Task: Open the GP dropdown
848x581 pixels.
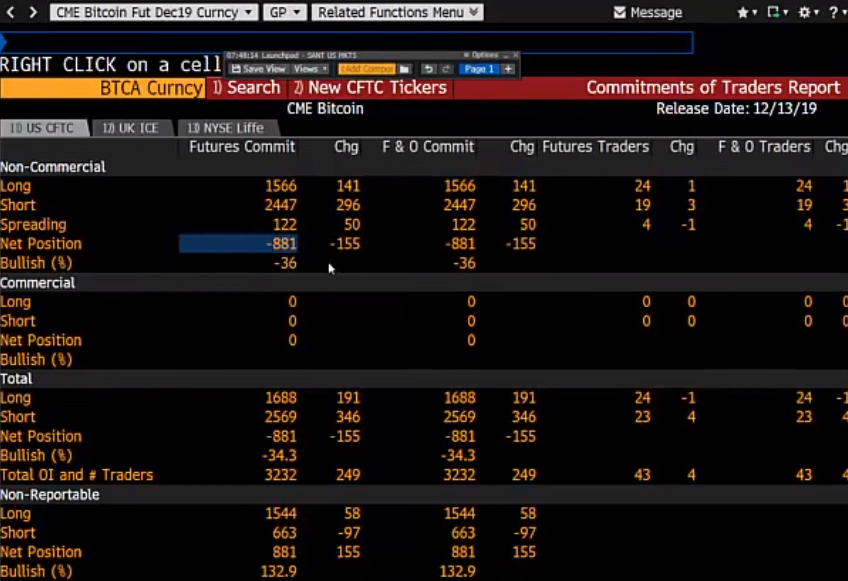Action: [283, 12]
